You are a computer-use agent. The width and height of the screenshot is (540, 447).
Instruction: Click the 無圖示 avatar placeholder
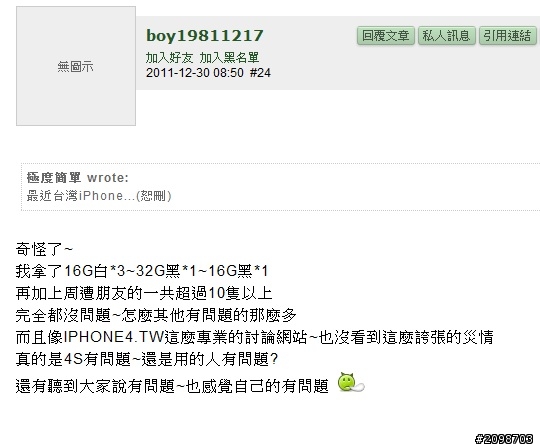pos(76,66)
